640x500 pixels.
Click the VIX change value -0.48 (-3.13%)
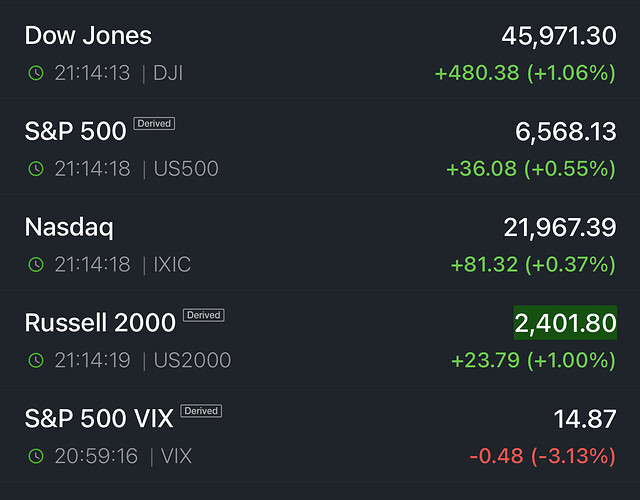[x=542, y=457]
